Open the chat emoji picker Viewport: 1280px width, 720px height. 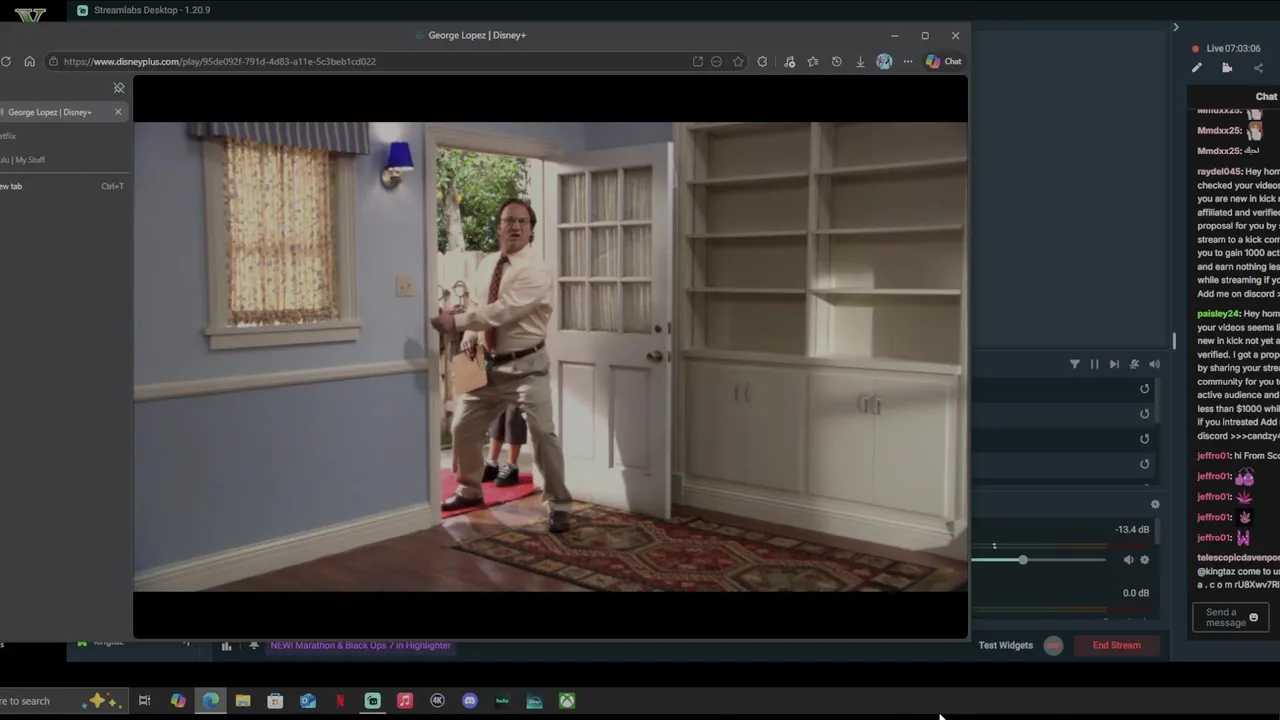click(x=1253, y=618)
